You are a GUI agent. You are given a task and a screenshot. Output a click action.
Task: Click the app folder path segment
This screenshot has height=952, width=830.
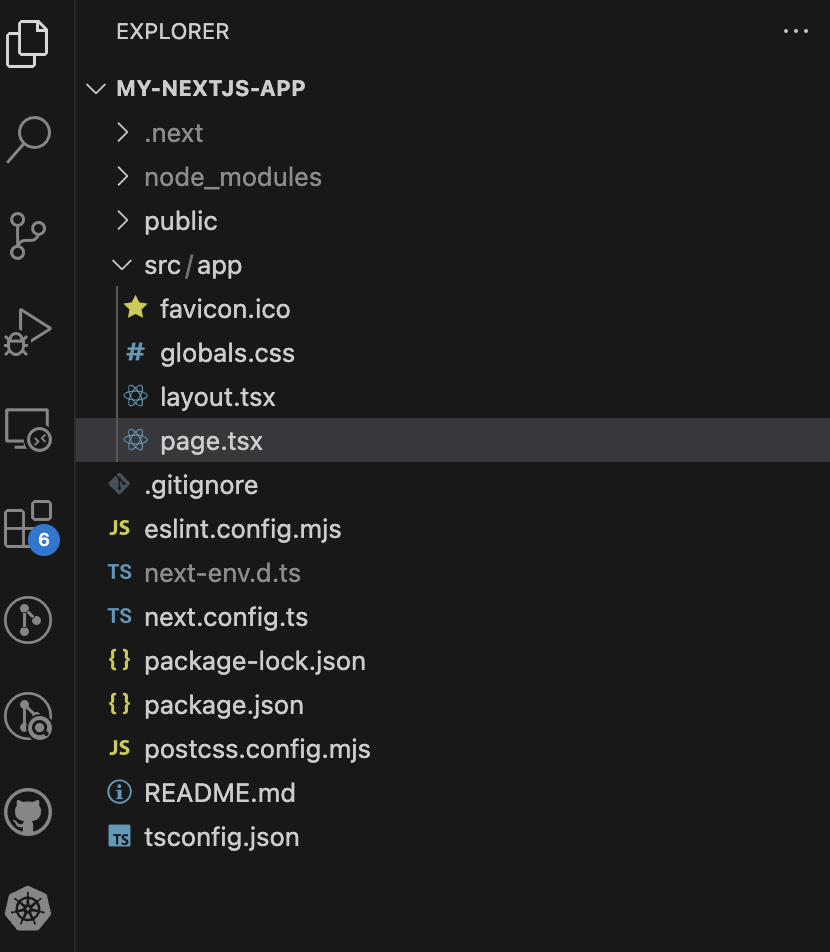tap(220, 266)
